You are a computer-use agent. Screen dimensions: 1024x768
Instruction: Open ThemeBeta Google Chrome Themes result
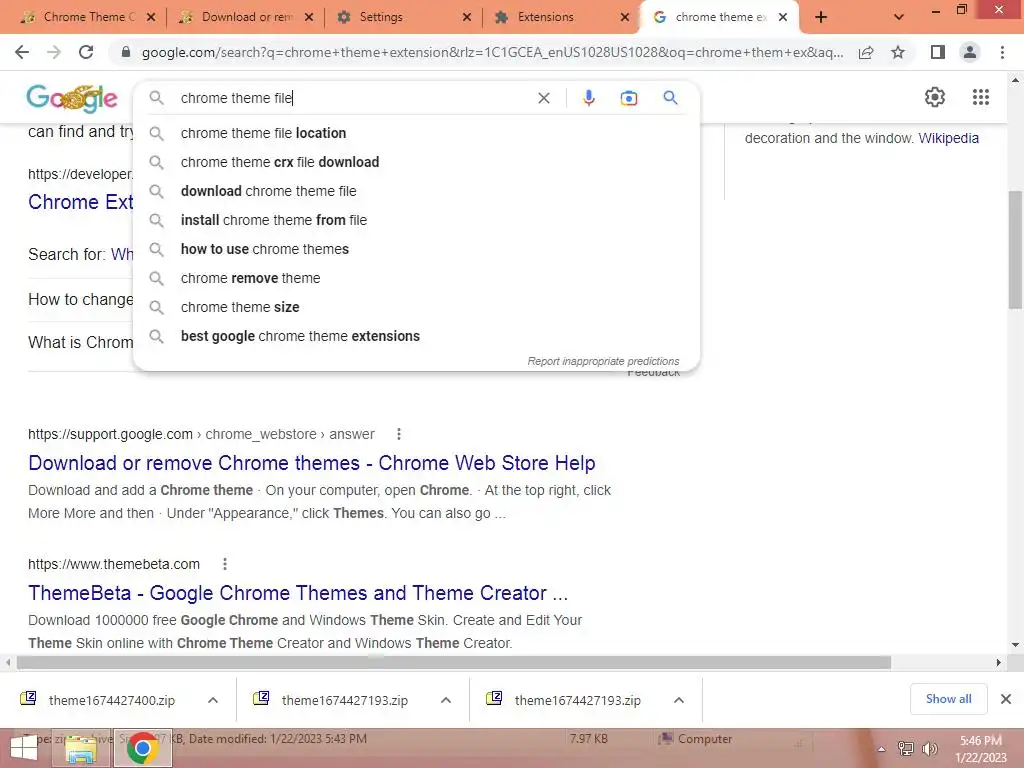tap(298, 593)
